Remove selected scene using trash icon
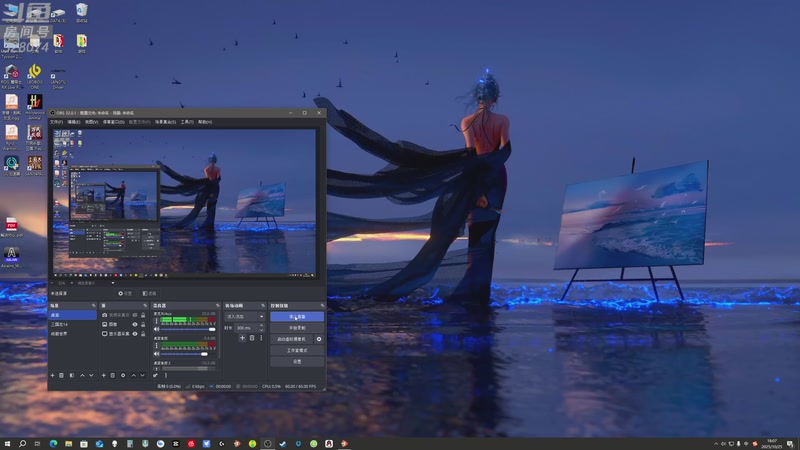Screen dimensions: 800x450 pos(61,376)
